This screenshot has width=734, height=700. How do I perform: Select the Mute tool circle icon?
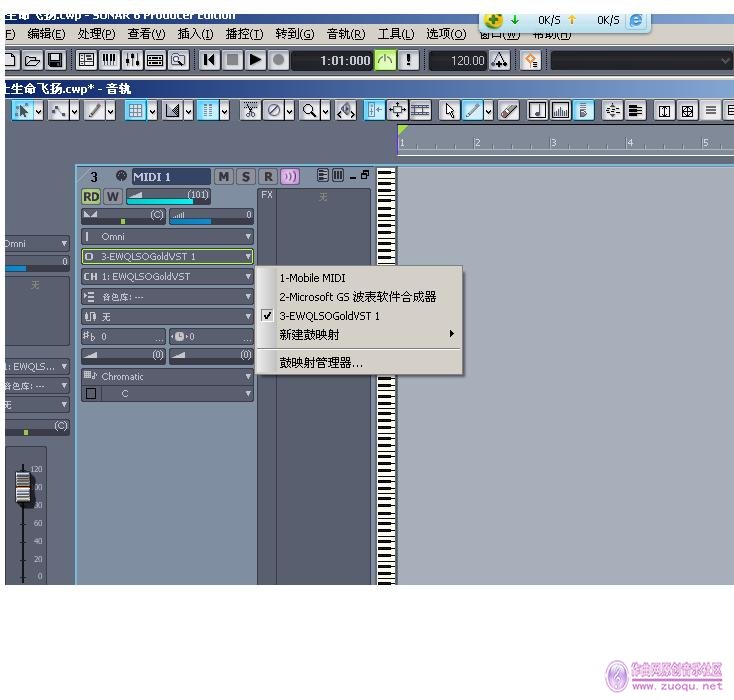click(274, 111)
